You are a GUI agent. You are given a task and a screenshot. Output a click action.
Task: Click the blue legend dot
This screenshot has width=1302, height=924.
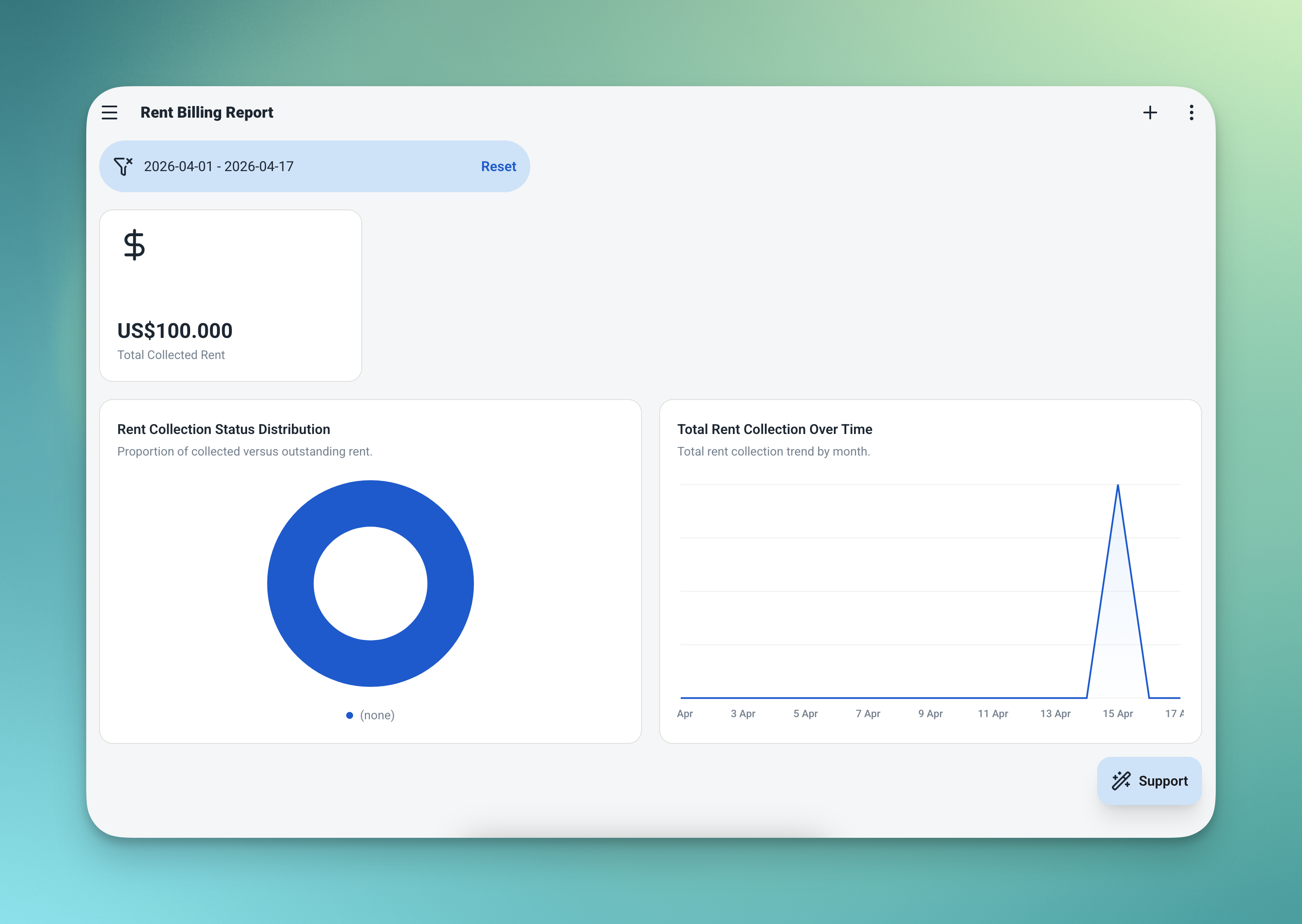click(349, 715)
